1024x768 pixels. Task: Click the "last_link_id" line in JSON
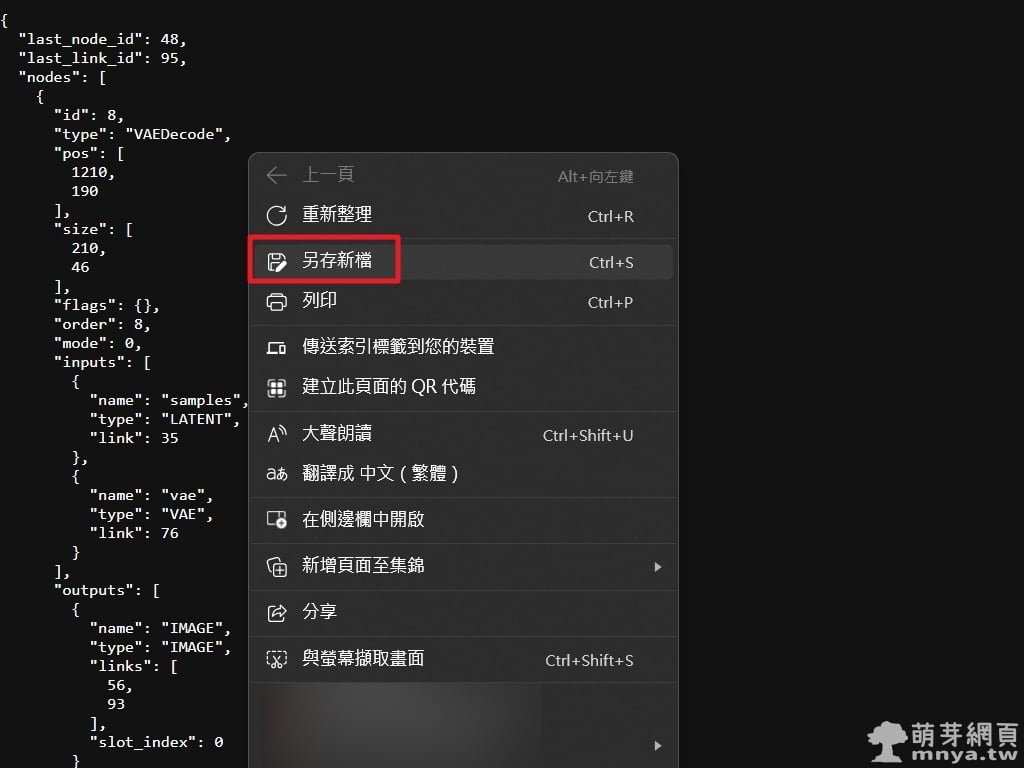coord(102,58)
